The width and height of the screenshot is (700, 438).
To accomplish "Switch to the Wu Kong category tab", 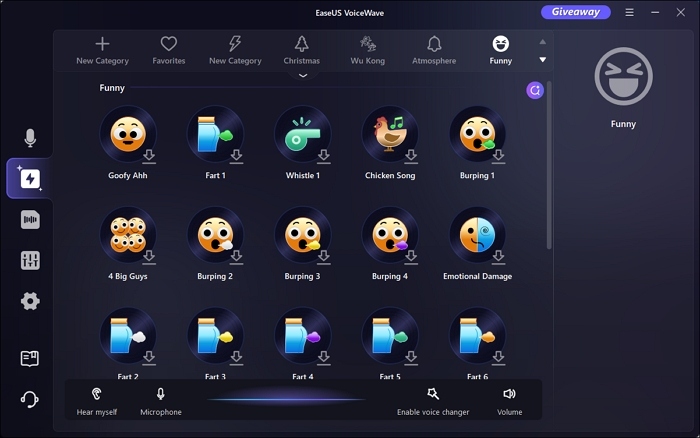I will point(368,49).
